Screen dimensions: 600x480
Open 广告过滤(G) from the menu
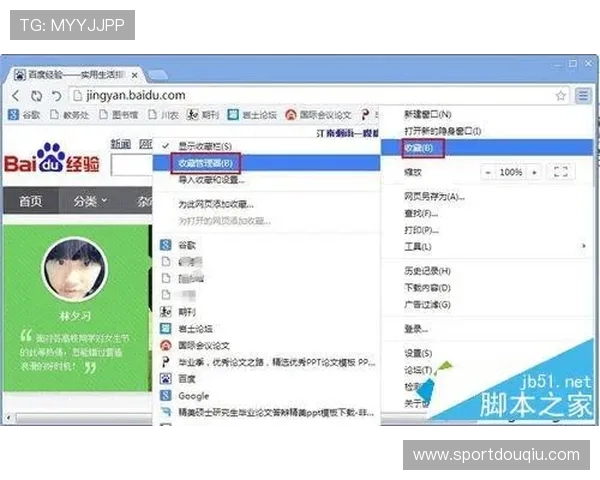click(487, 305)
